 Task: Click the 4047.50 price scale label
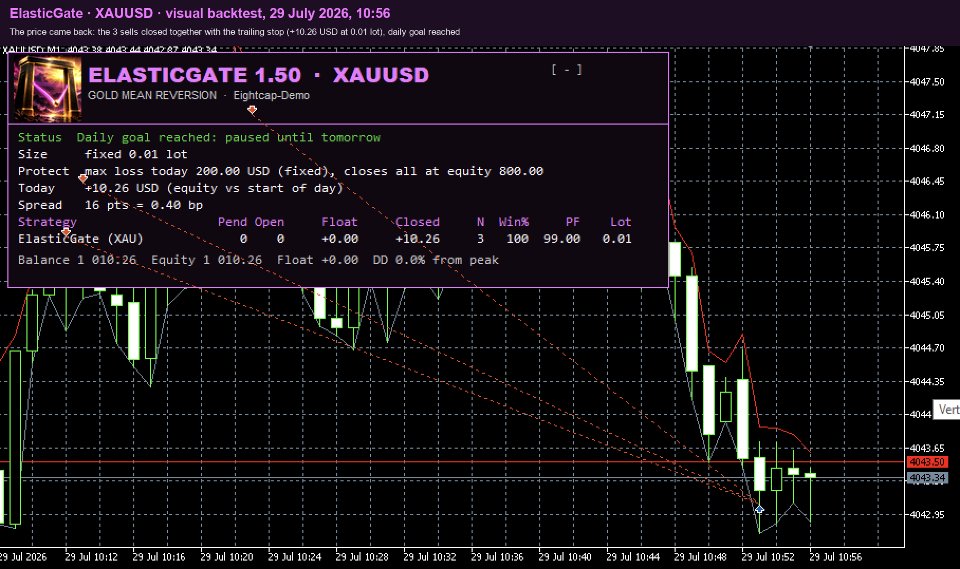click(926, 81)
